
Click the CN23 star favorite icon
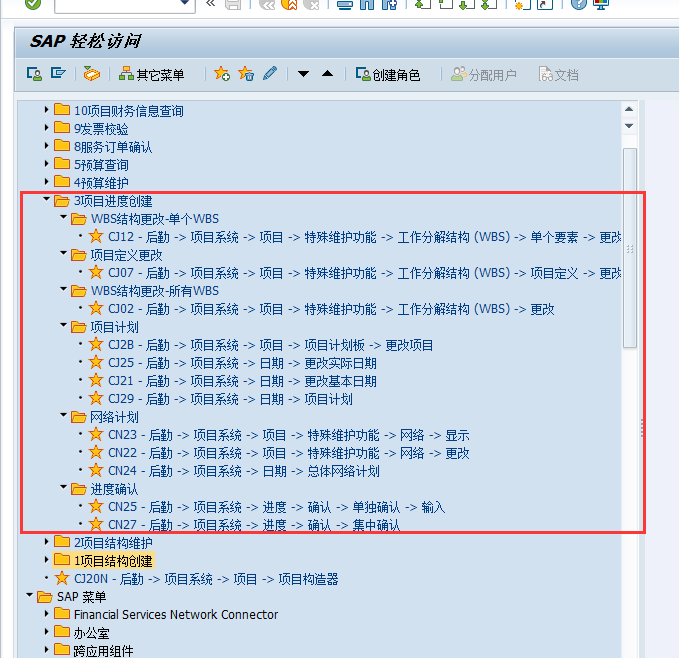96,434
